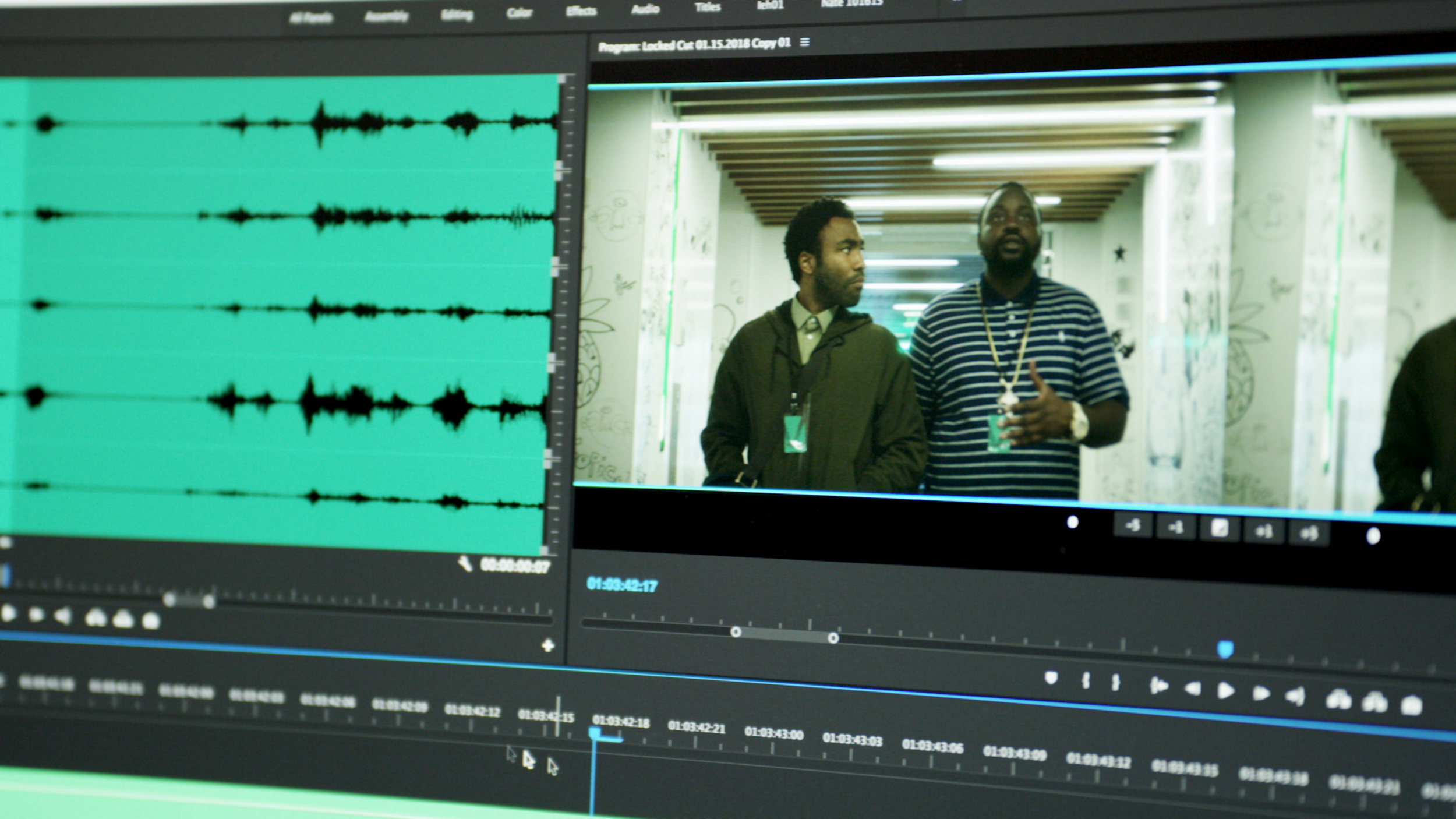Click the Program timecode 01:03:42:17
The width and height of the screenshot is (1456, 819).
pos(622,585)
